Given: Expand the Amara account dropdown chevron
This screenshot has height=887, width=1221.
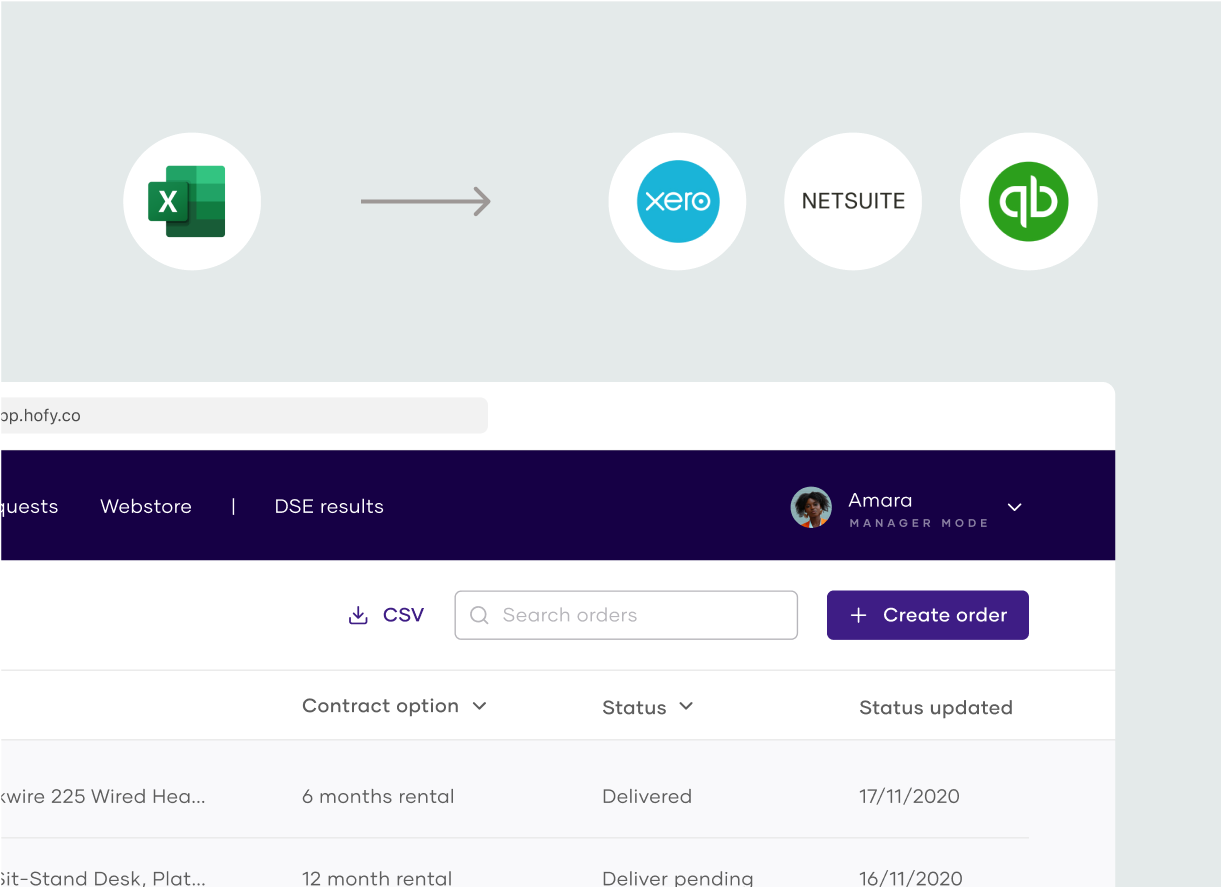Looking at the screenshot, I should coord(1014,507).
